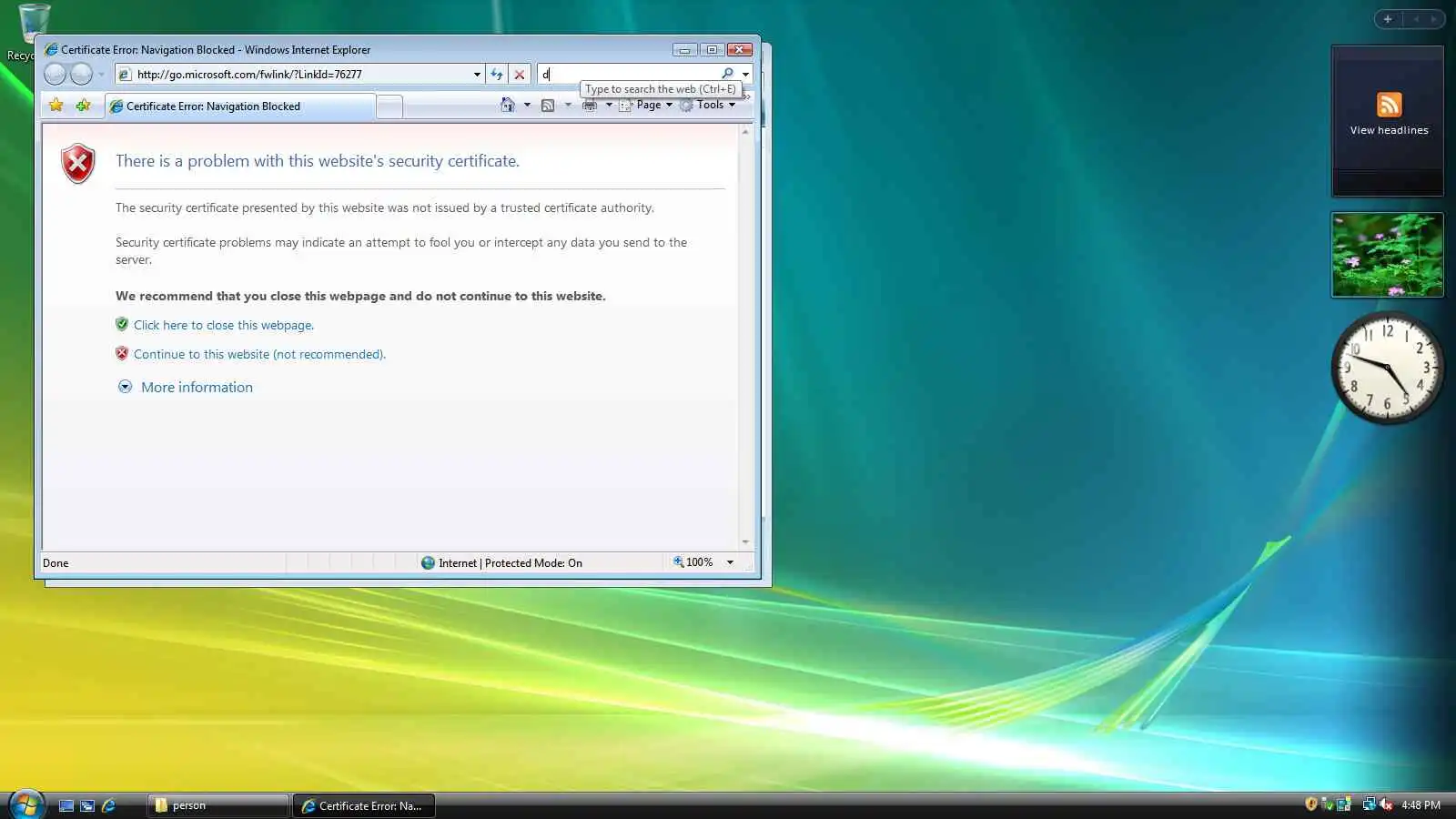Click the analog clock gadget
Screen dimensions: 1456x819
pos(1388,368)
